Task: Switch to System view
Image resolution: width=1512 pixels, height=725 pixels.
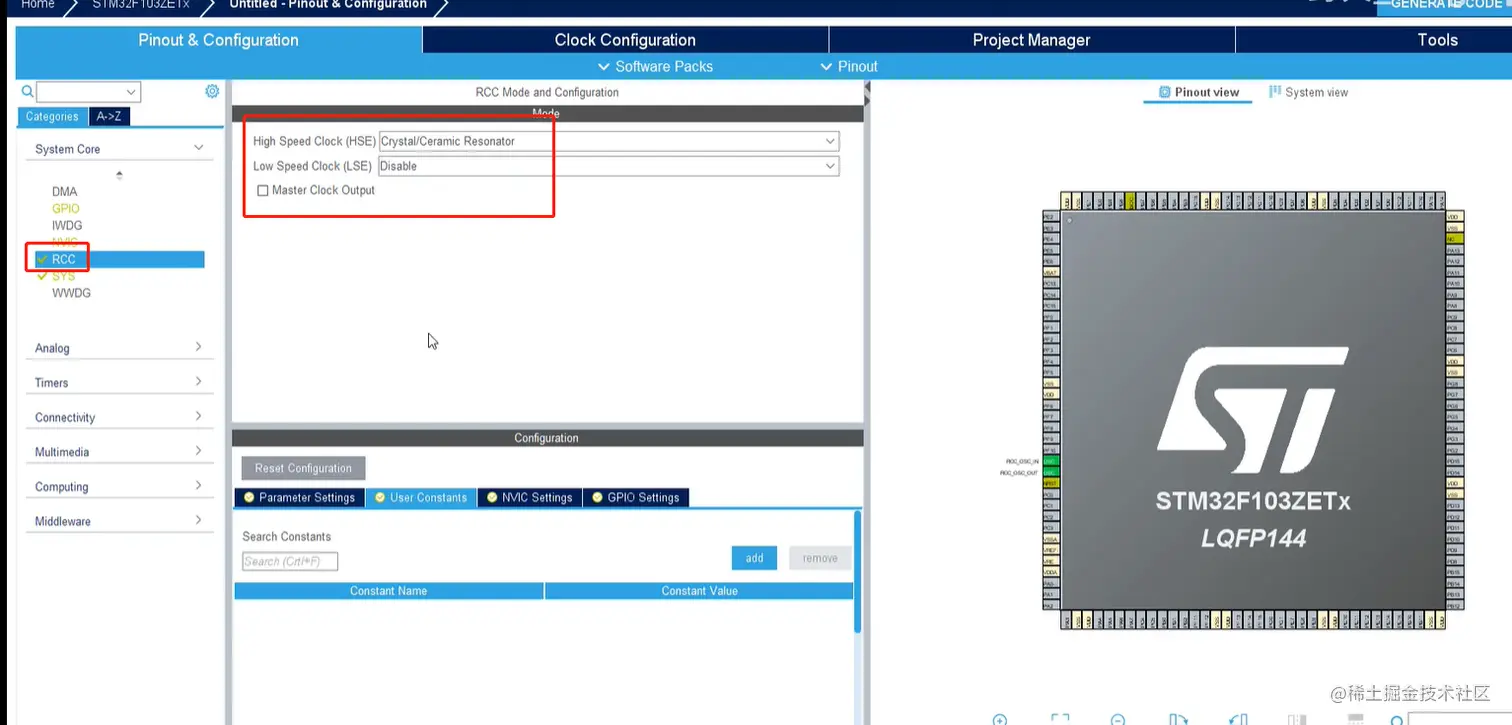Action: pos(1308,92)
